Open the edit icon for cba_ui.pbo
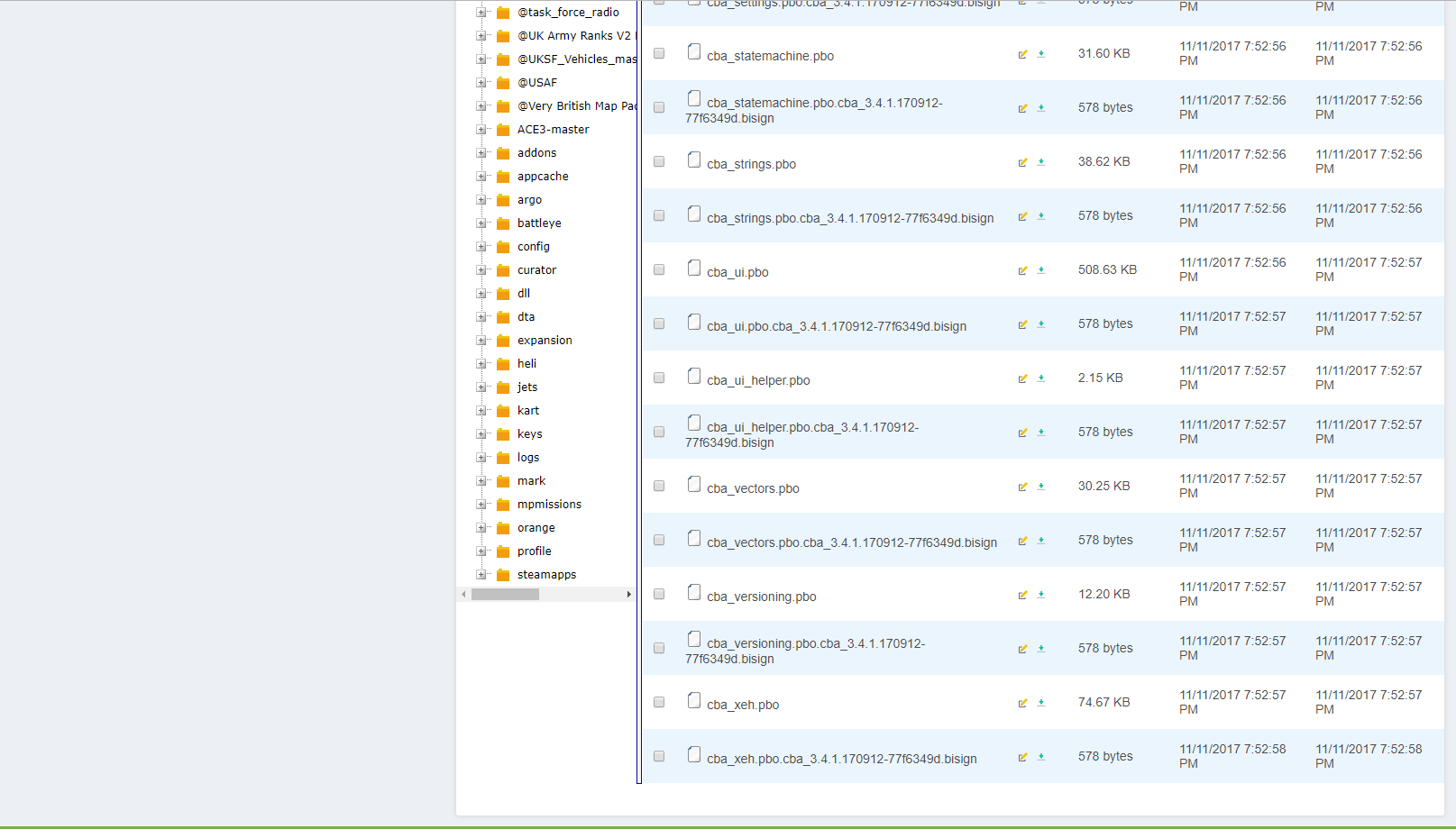This screenshot has height=829, width=1456. [x=1022, y=270]
